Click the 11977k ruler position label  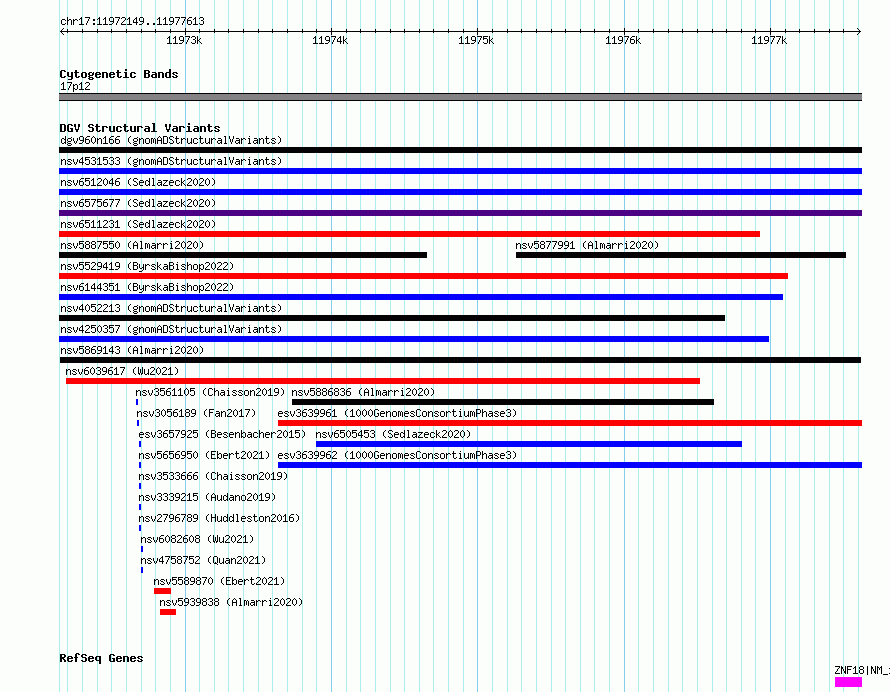tap(769, 40)
